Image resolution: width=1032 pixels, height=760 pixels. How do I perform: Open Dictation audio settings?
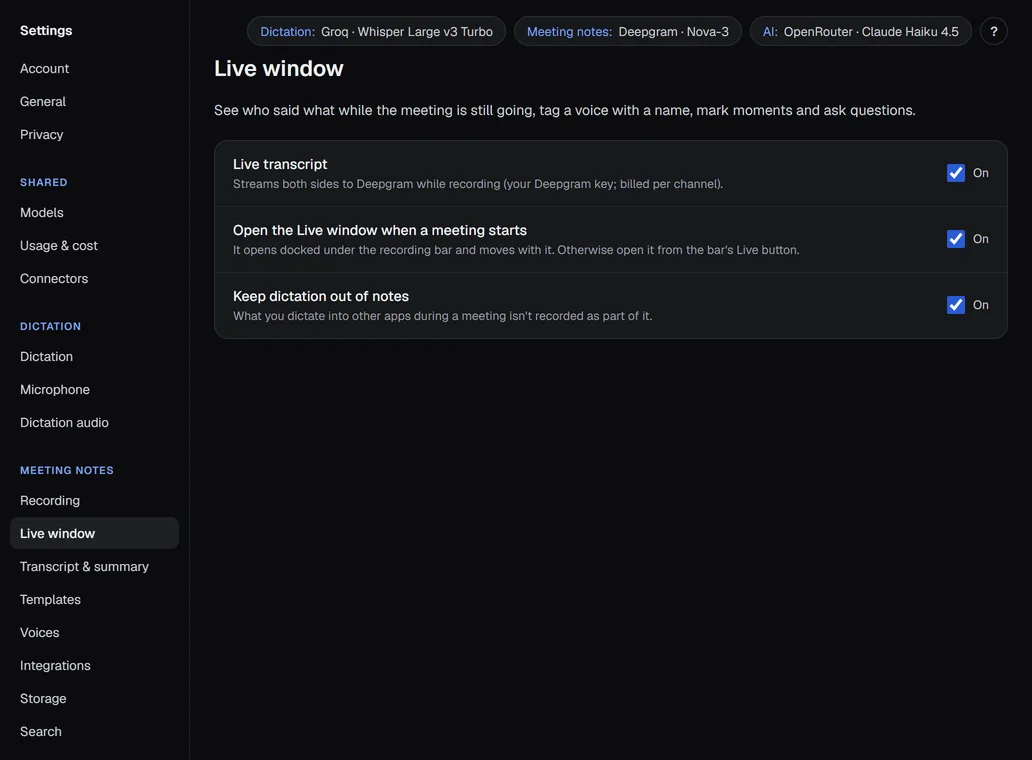tap(94, 422)
